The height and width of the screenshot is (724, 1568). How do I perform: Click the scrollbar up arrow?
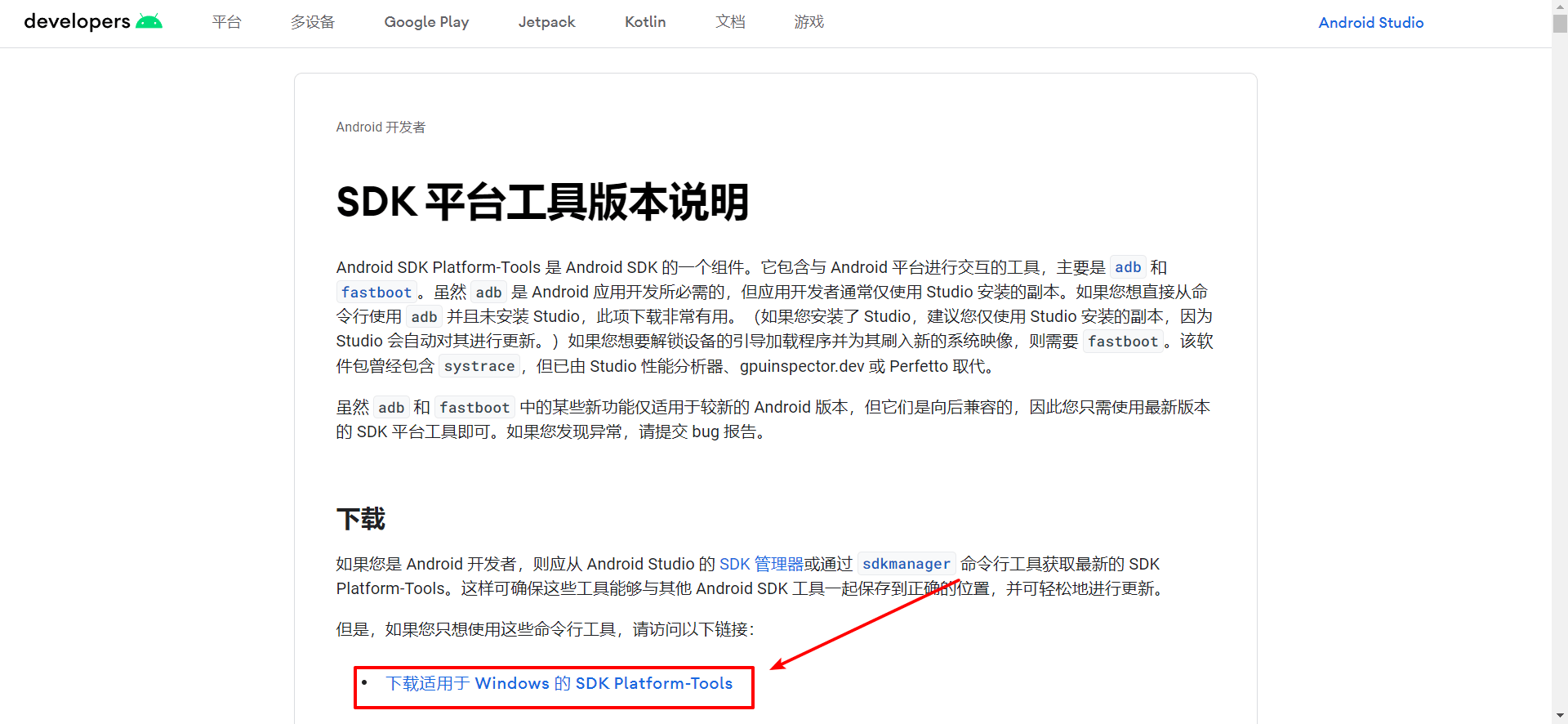[1560, 6]
